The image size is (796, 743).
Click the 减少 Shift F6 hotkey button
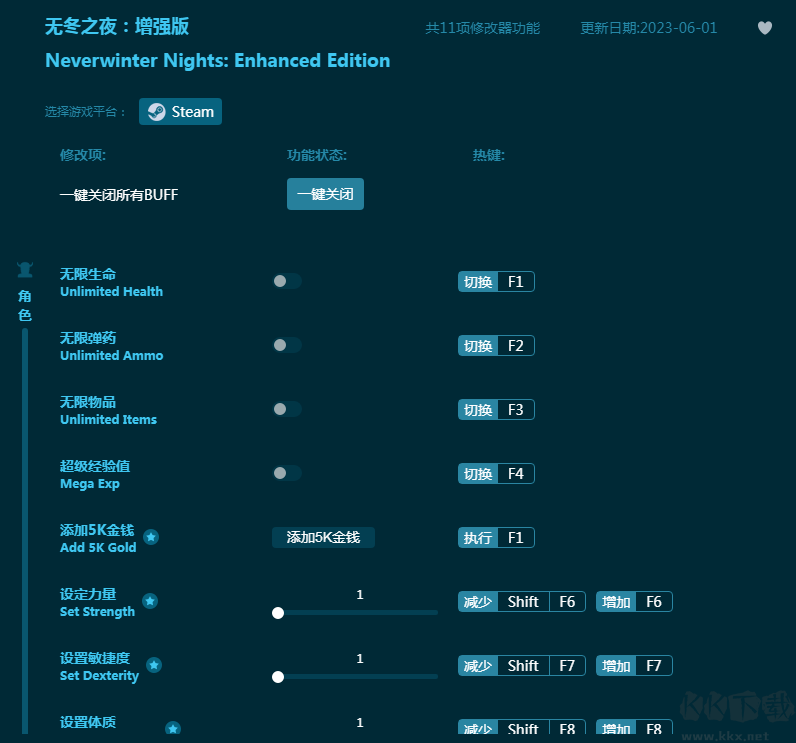[x=522, y=601]
